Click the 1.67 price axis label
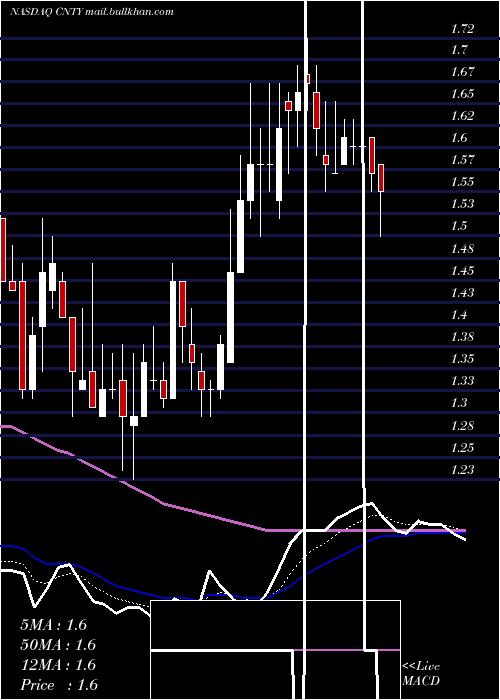 (462, 71)
